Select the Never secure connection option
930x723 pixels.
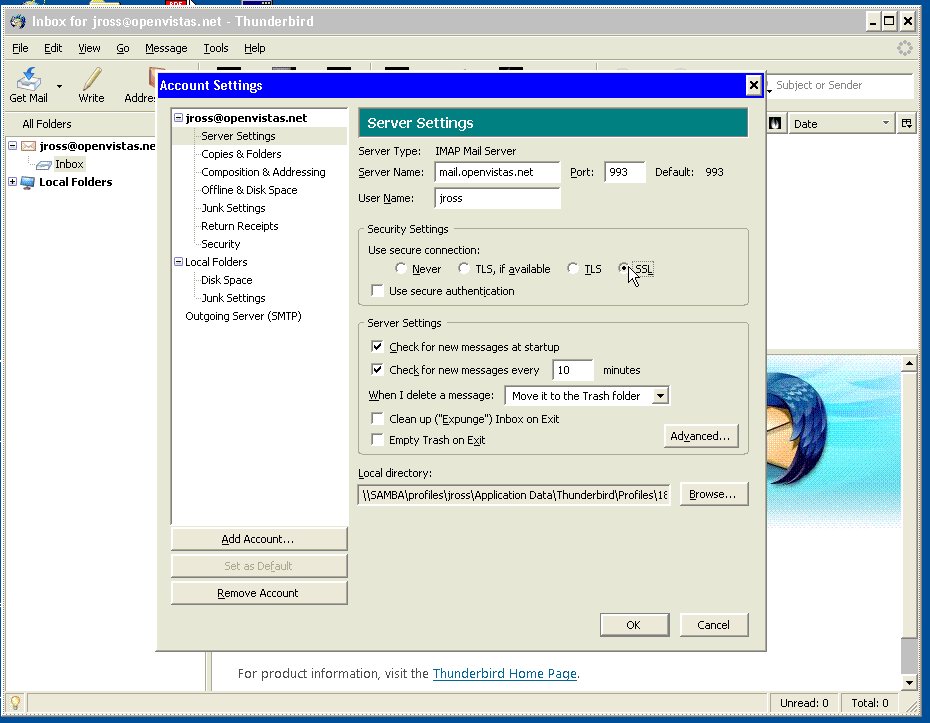coord(400,269)
